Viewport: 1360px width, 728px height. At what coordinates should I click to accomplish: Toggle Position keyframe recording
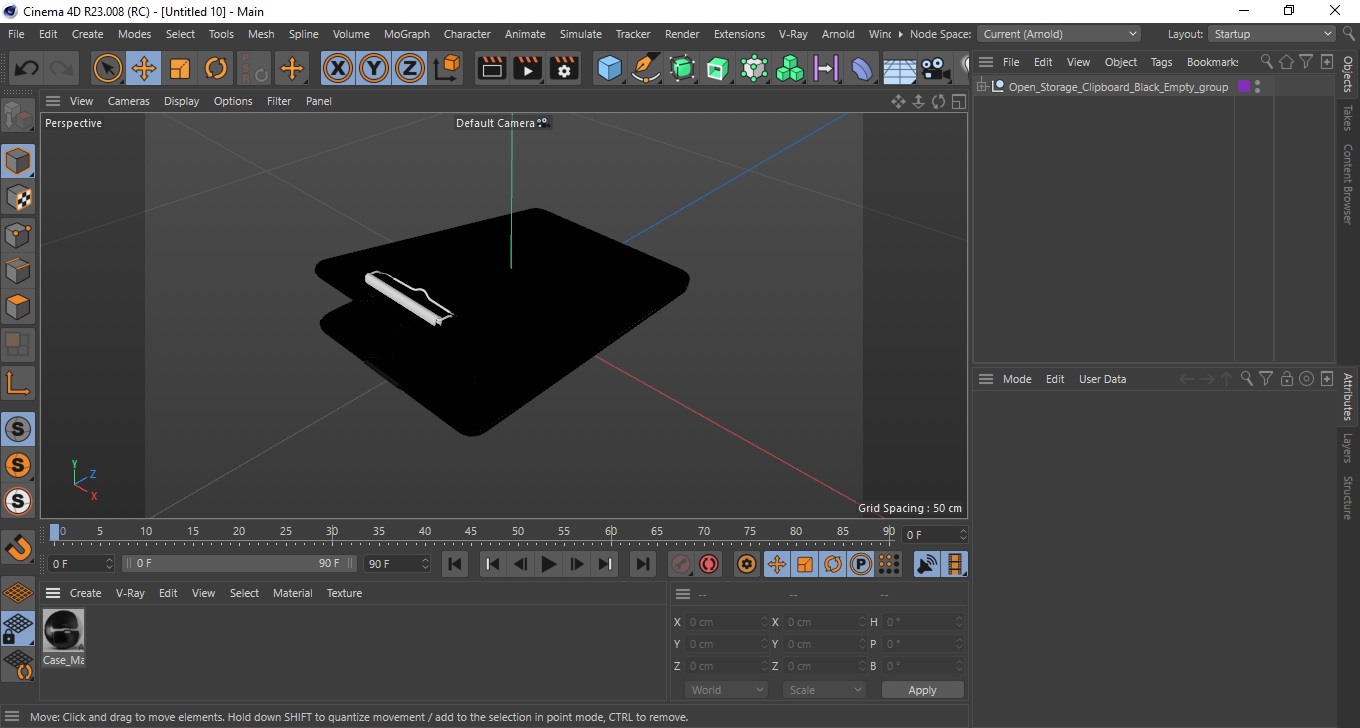[776, 564]
